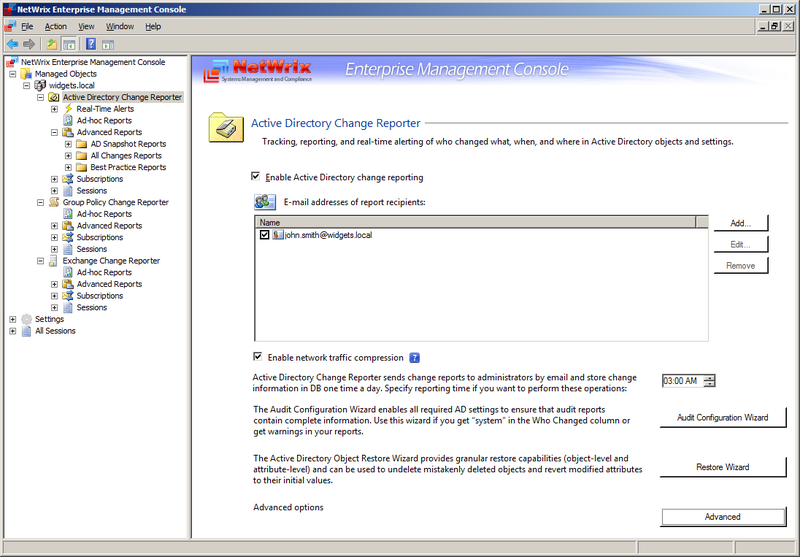Increase reporting time with up spinner arrow
This screenshot has height=557, width=800.
point(709,378)
